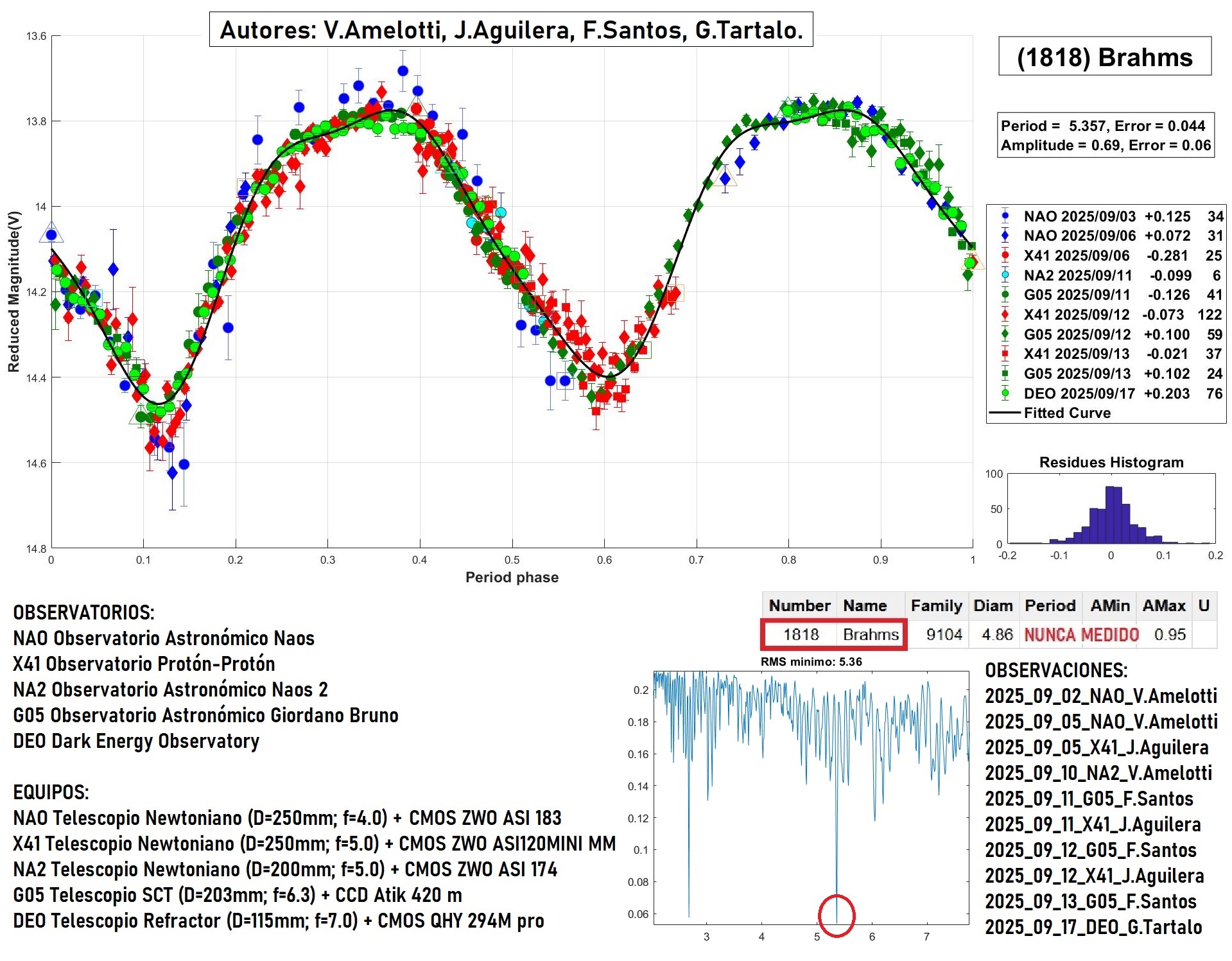The width and height of the screenshot is (1232, 961).
Task: Click the red circle marking the periodogram minimum
Action: pyautogui.click(x=836, y=915)
